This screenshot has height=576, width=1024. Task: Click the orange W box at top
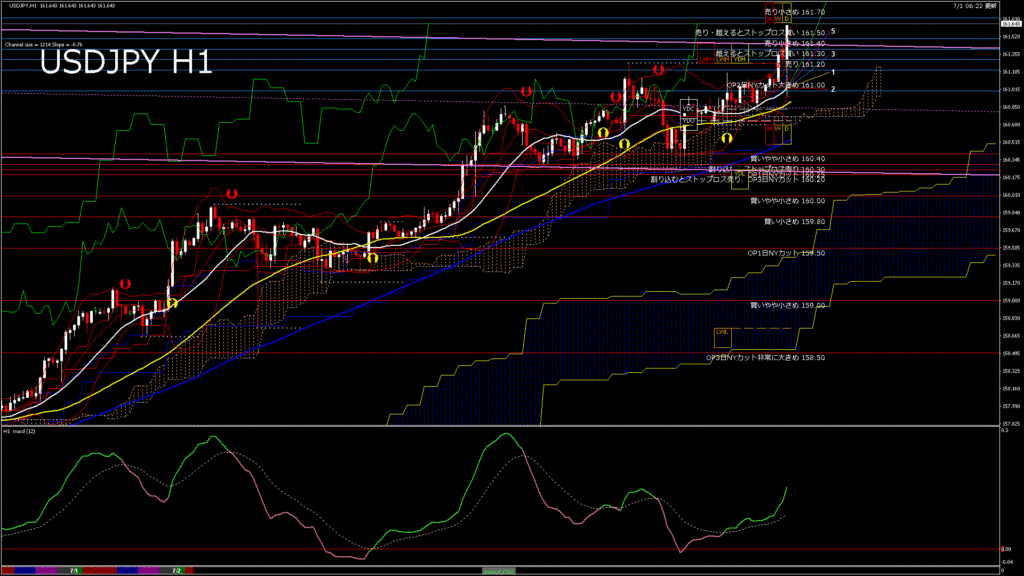tap(778, 18)
